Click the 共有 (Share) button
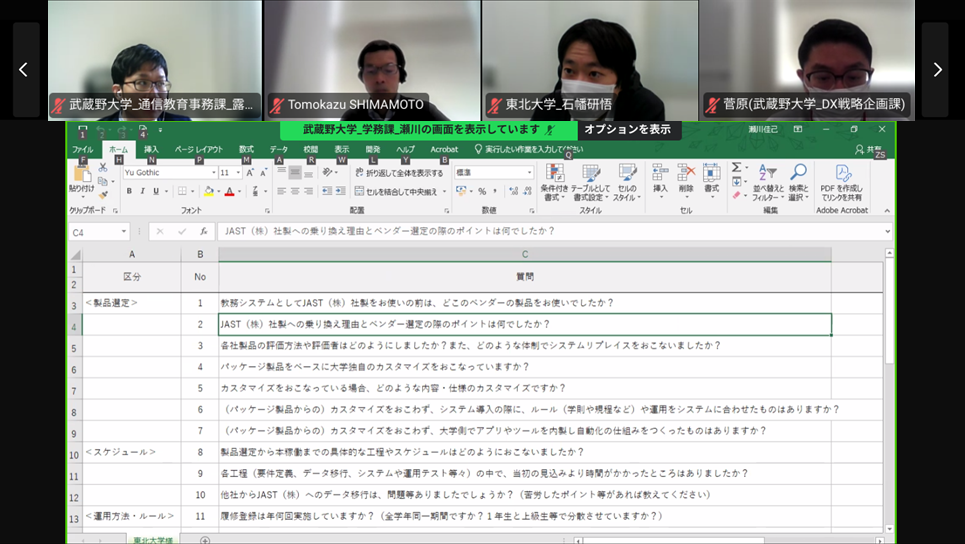Screen dimensions: 965x544 click(x=868, y=150)
